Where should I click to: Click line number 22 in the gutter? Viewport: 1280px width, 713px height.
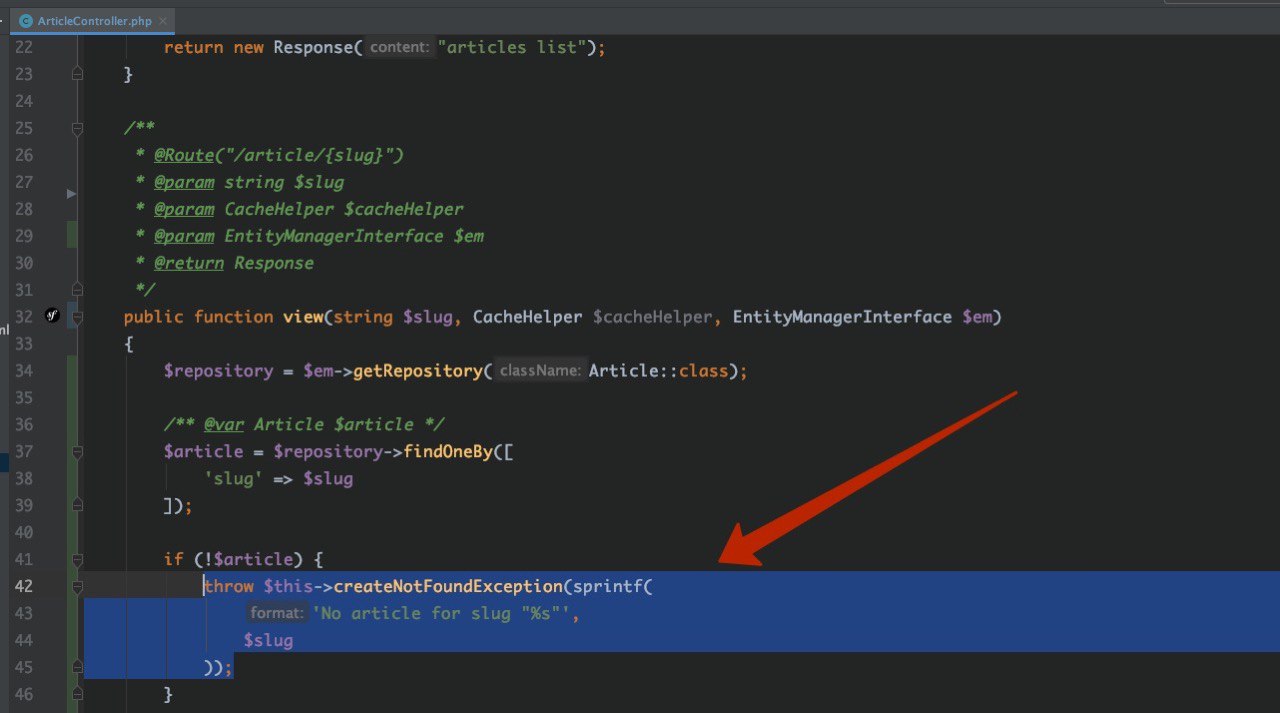click(x=23, y=47)
